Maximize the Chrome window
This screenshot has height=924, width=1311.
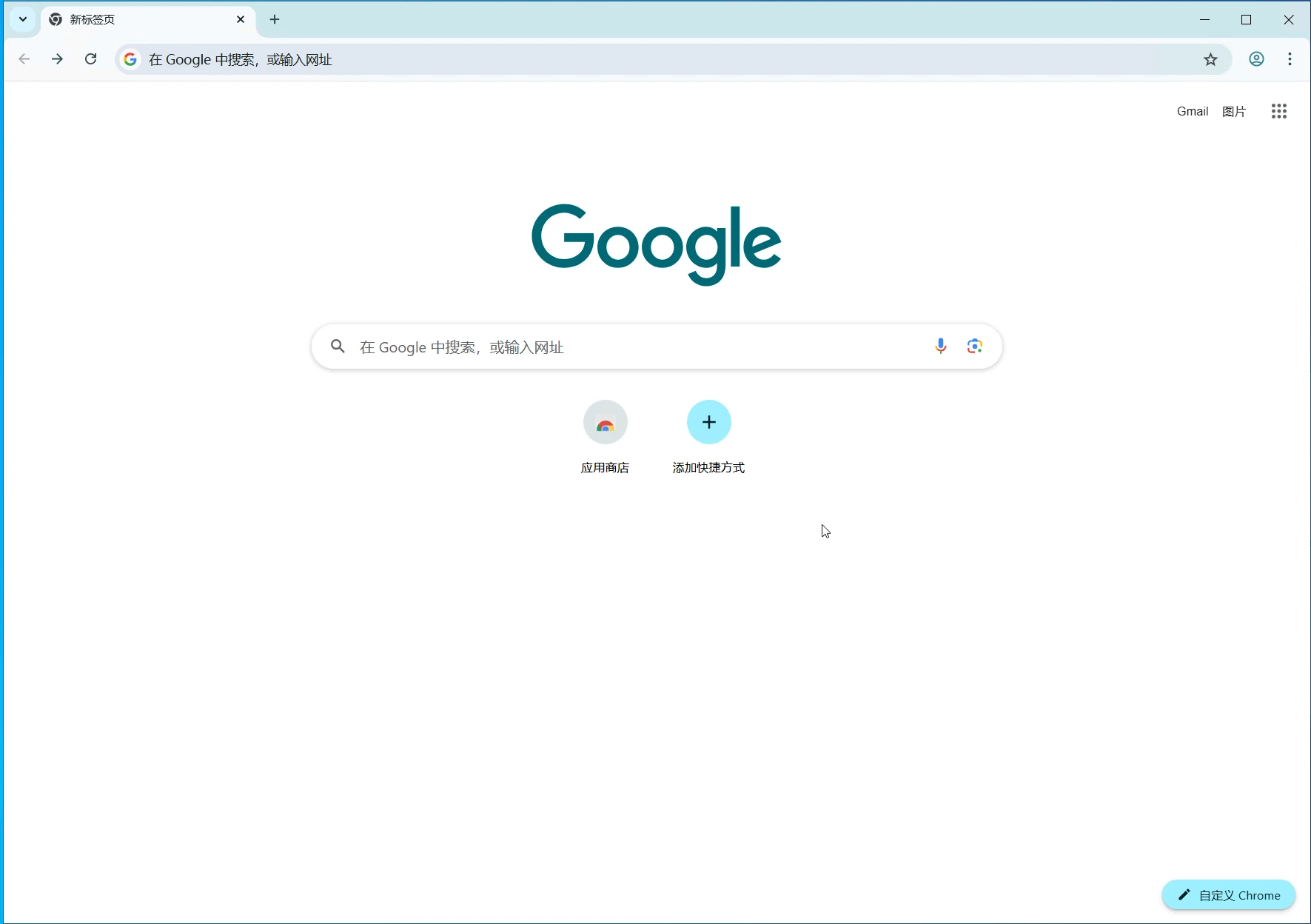[x=1247, y=20]
